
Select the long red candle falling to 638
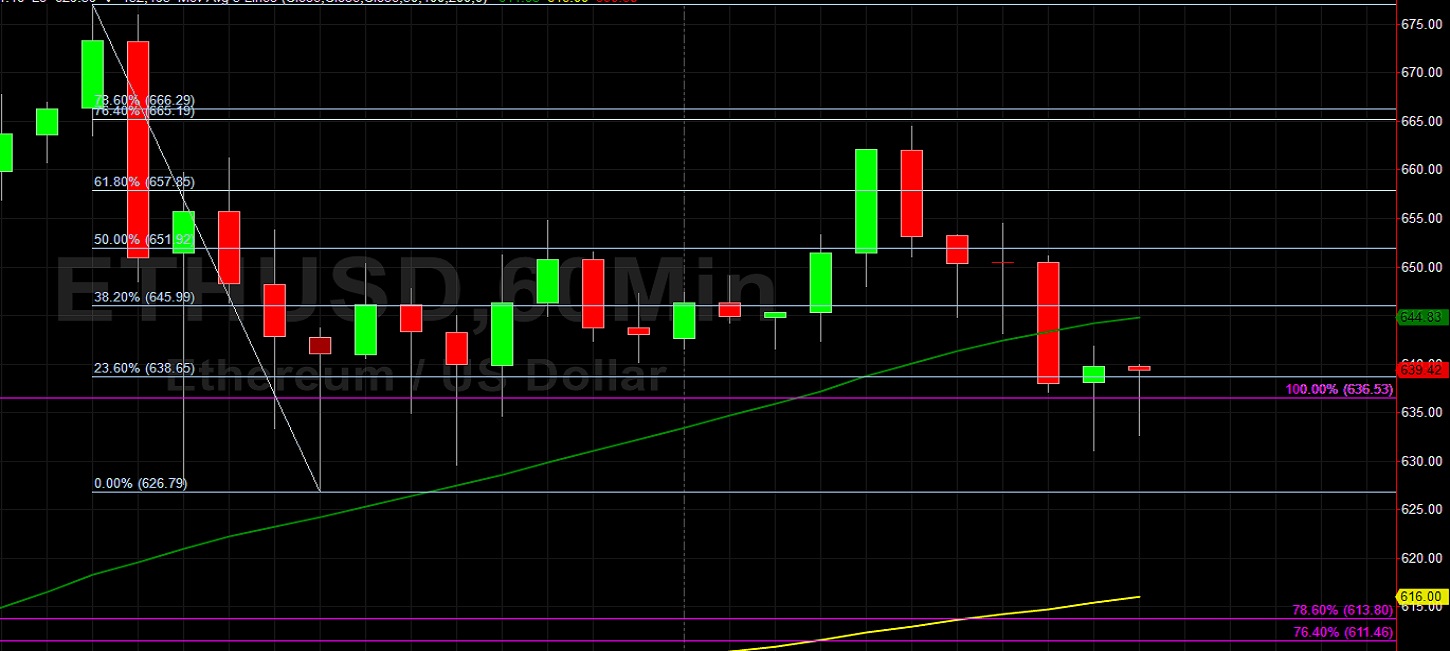pos(1048,323)
